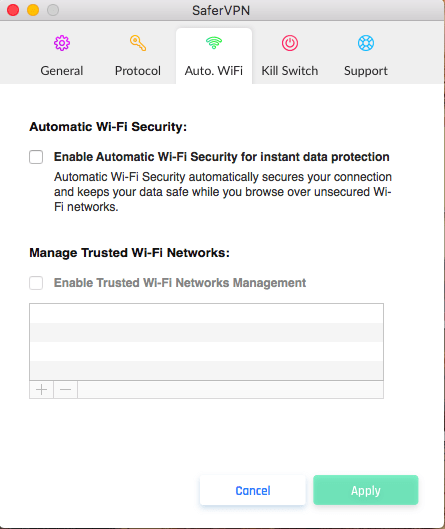Toggle Enable Trusted Wi-Fi Networks Management checkbox
Viewport: 445px width, 529px height.
click(x=36, y=283)
